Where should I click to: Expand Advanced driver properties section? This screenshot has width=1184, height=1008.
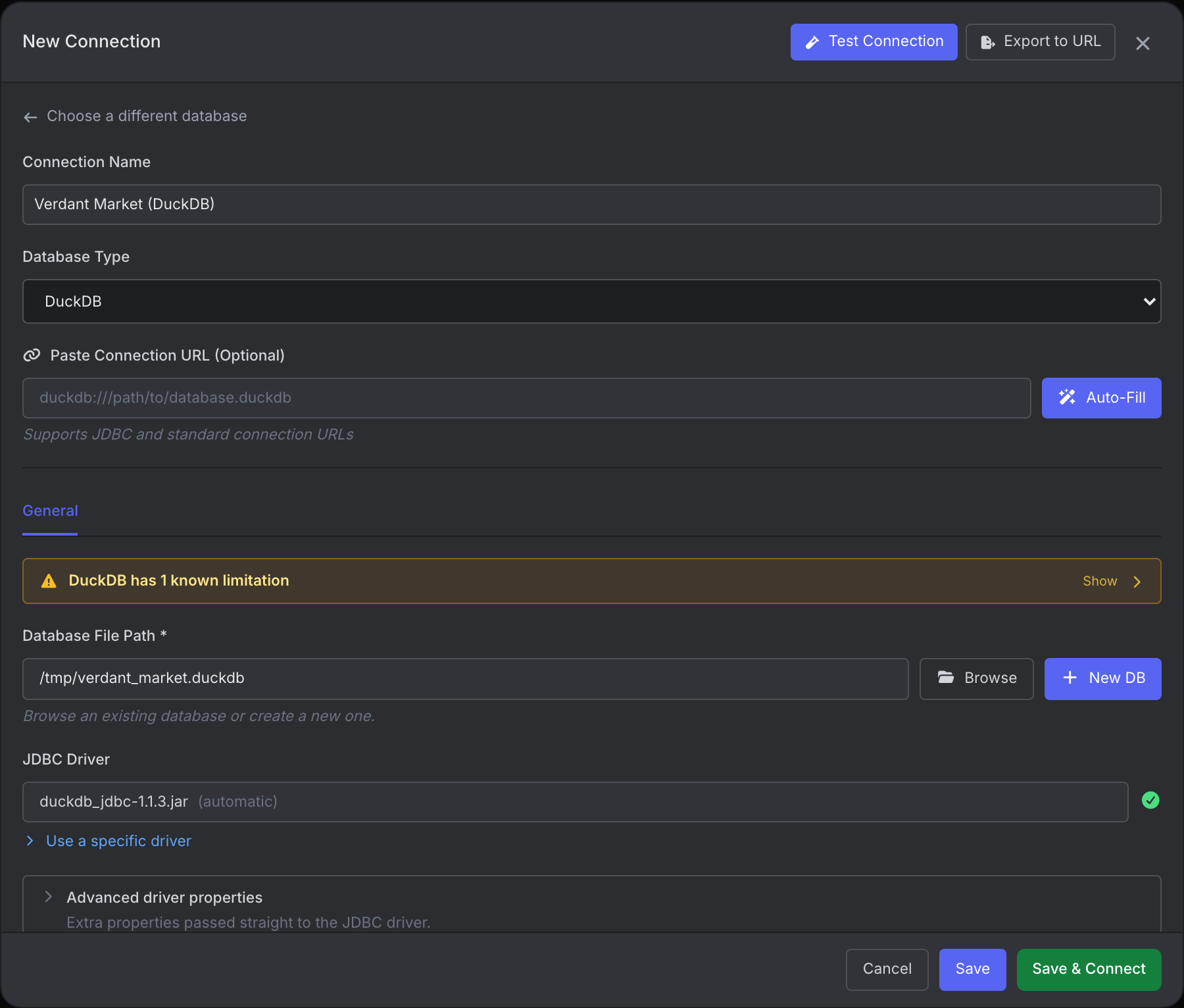164,897
